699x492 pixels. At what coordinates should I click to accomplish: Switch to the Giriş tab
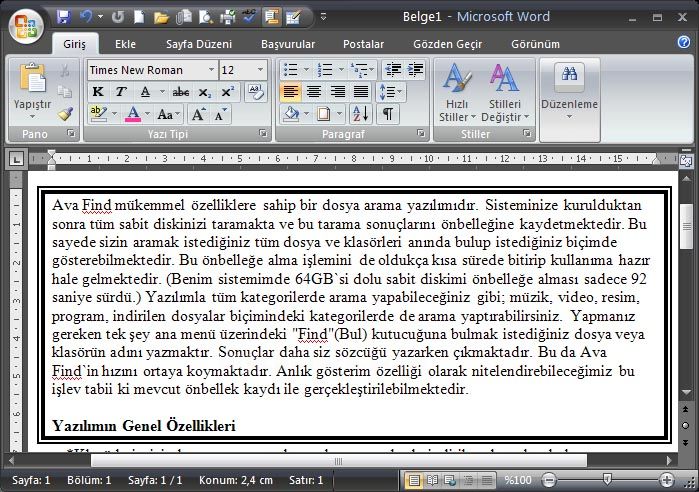click(x=74, y=44)
